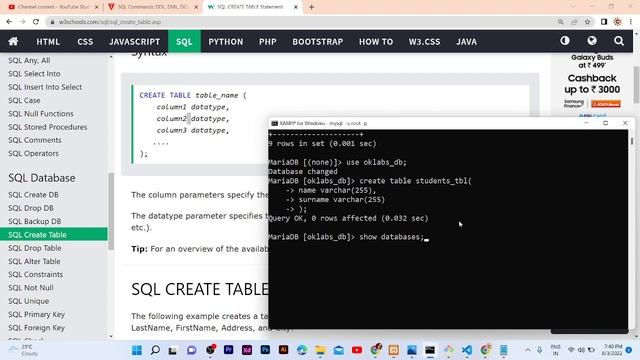Image resolution: width=640 pixels, height=360 pixels.
Task: Open the Chrome profile avatar
Action: [617, 22]
